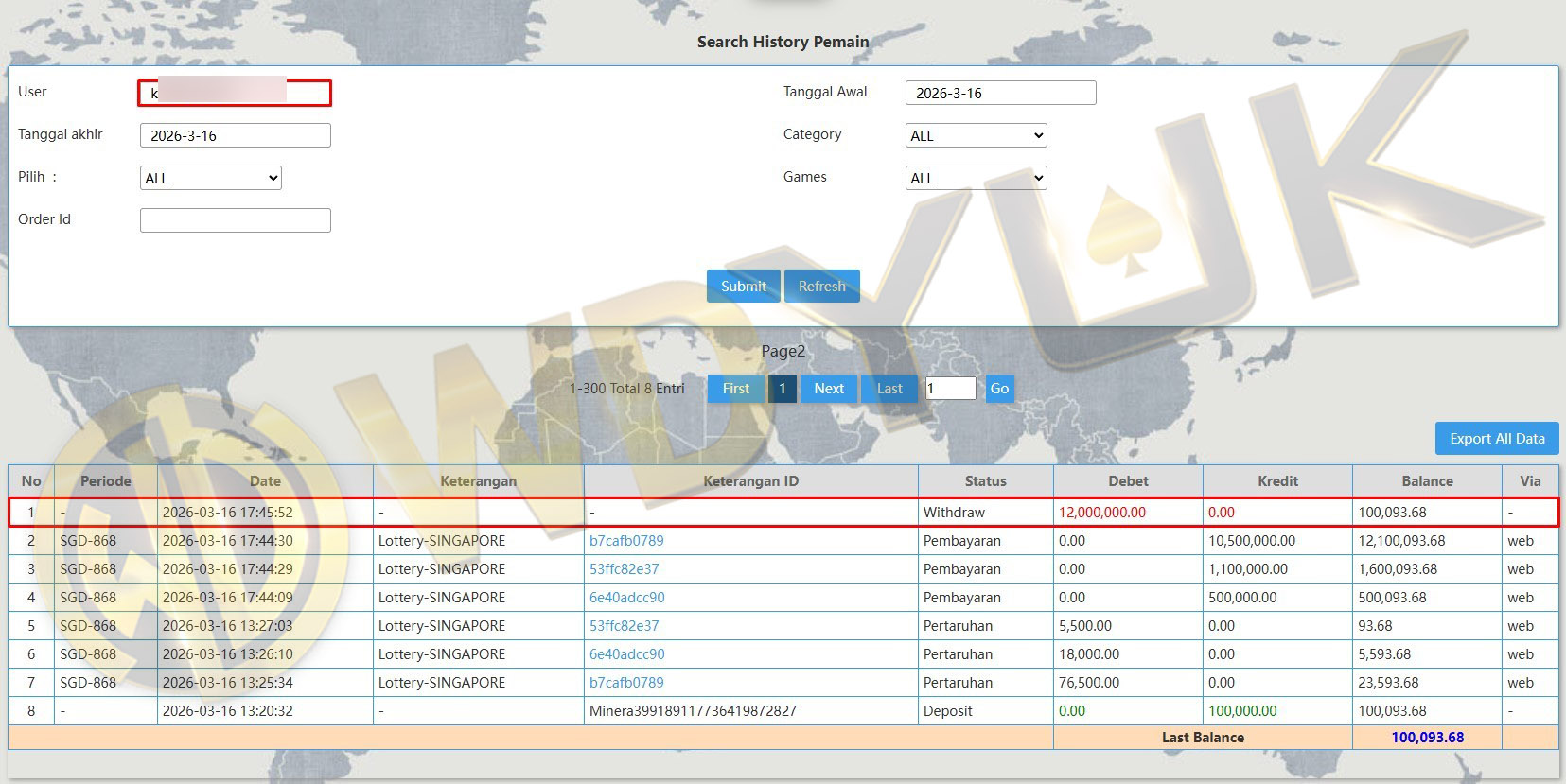Click the Go button
Image resolution: width=1566 pixels, height=784 pixels.
pos(999,389)
